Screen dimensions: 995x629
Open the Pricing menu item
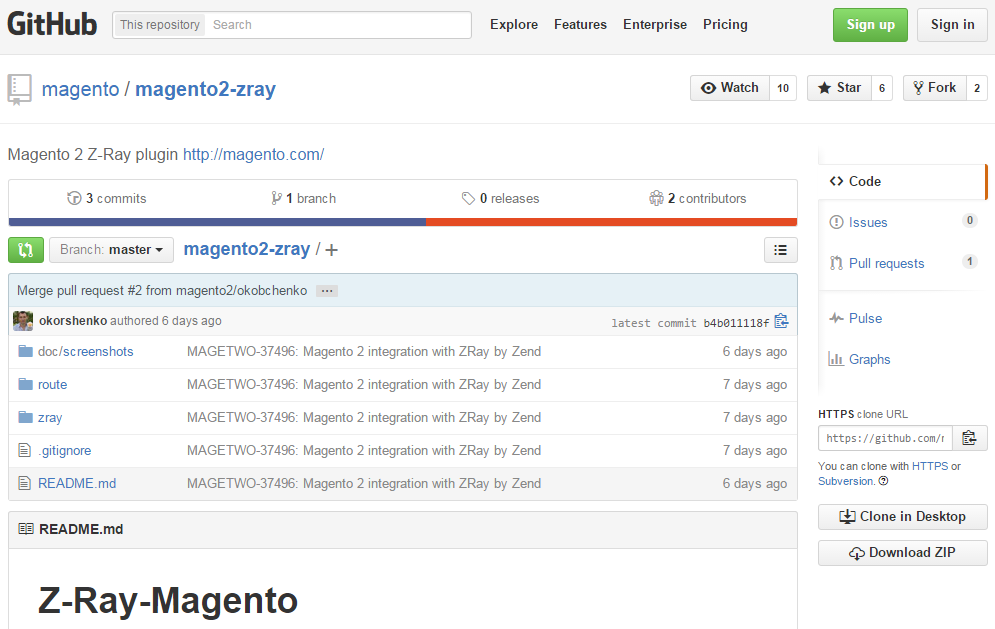[725, 25]
